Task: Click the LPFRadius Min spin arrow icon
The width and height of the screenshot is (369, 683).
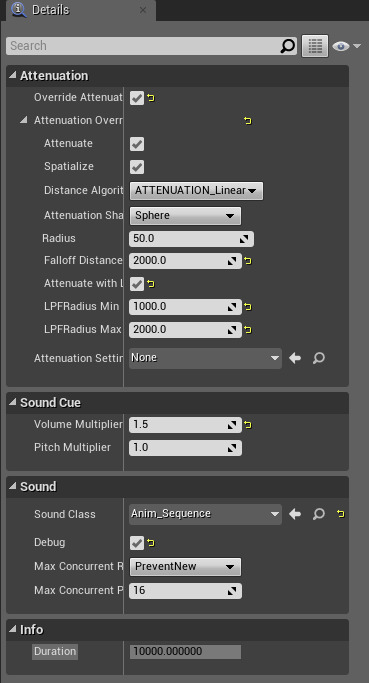Action: point(232,307)
